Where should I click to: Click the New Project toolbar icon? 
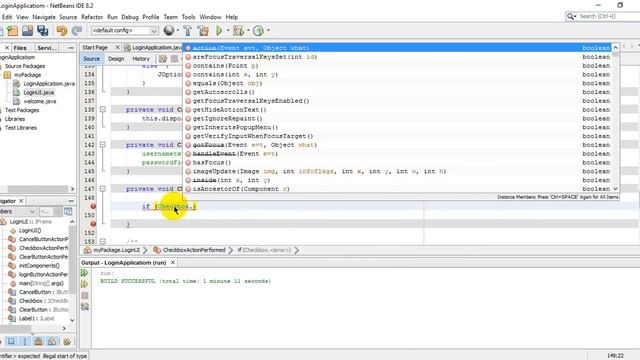click(13, 31)
